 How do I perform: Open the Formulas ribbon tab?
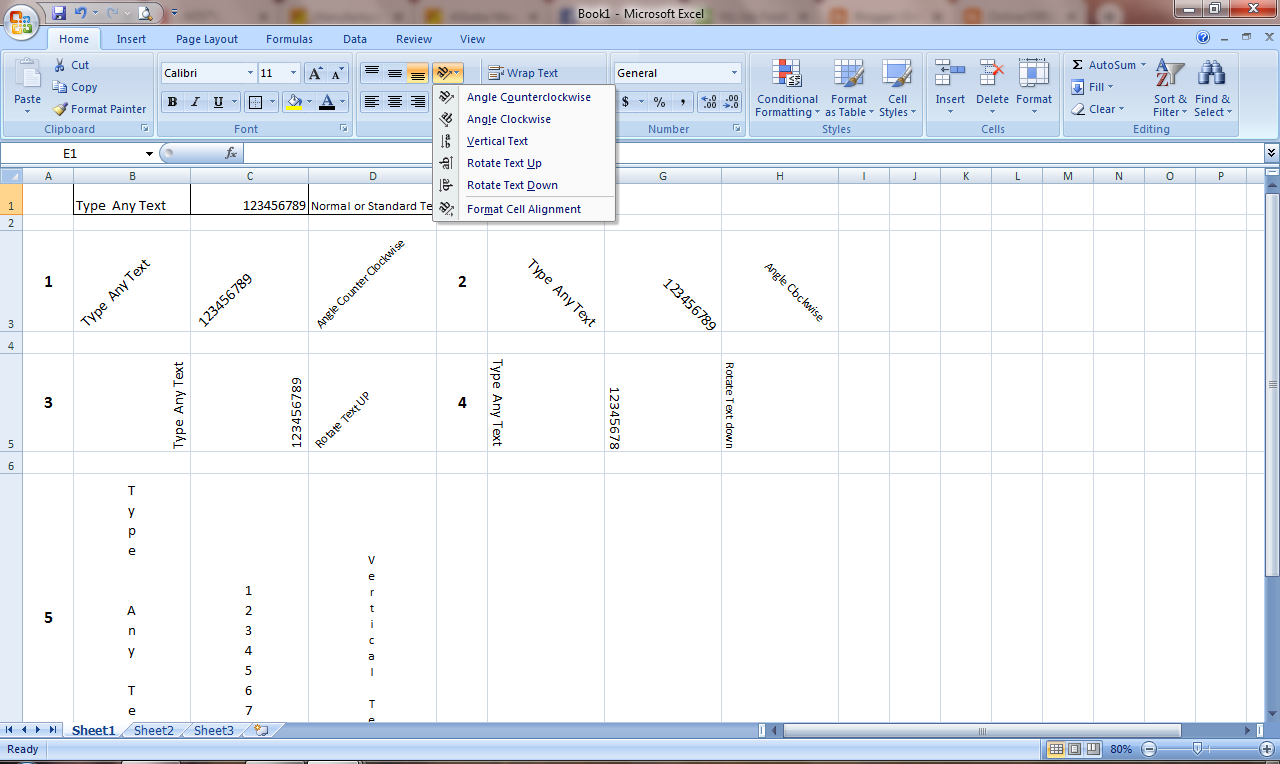pyautogui.click(x=289, y=39)
